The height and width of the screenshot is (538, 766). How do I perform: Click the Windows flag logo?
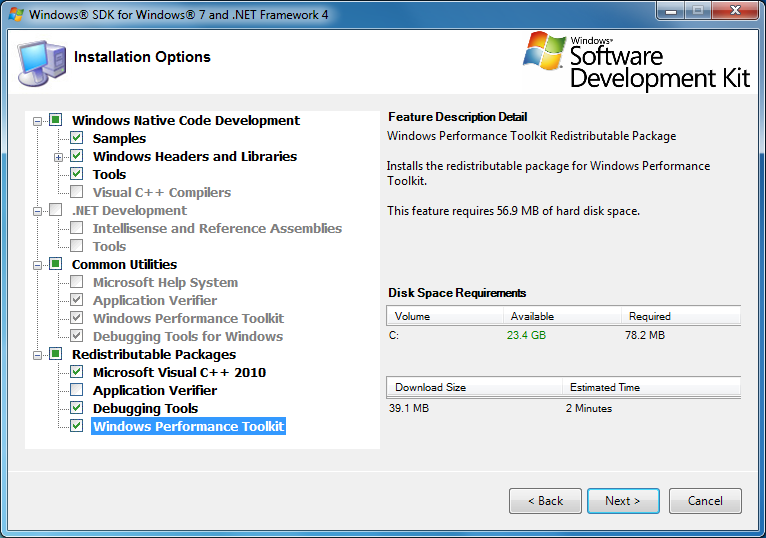[543, 53]
